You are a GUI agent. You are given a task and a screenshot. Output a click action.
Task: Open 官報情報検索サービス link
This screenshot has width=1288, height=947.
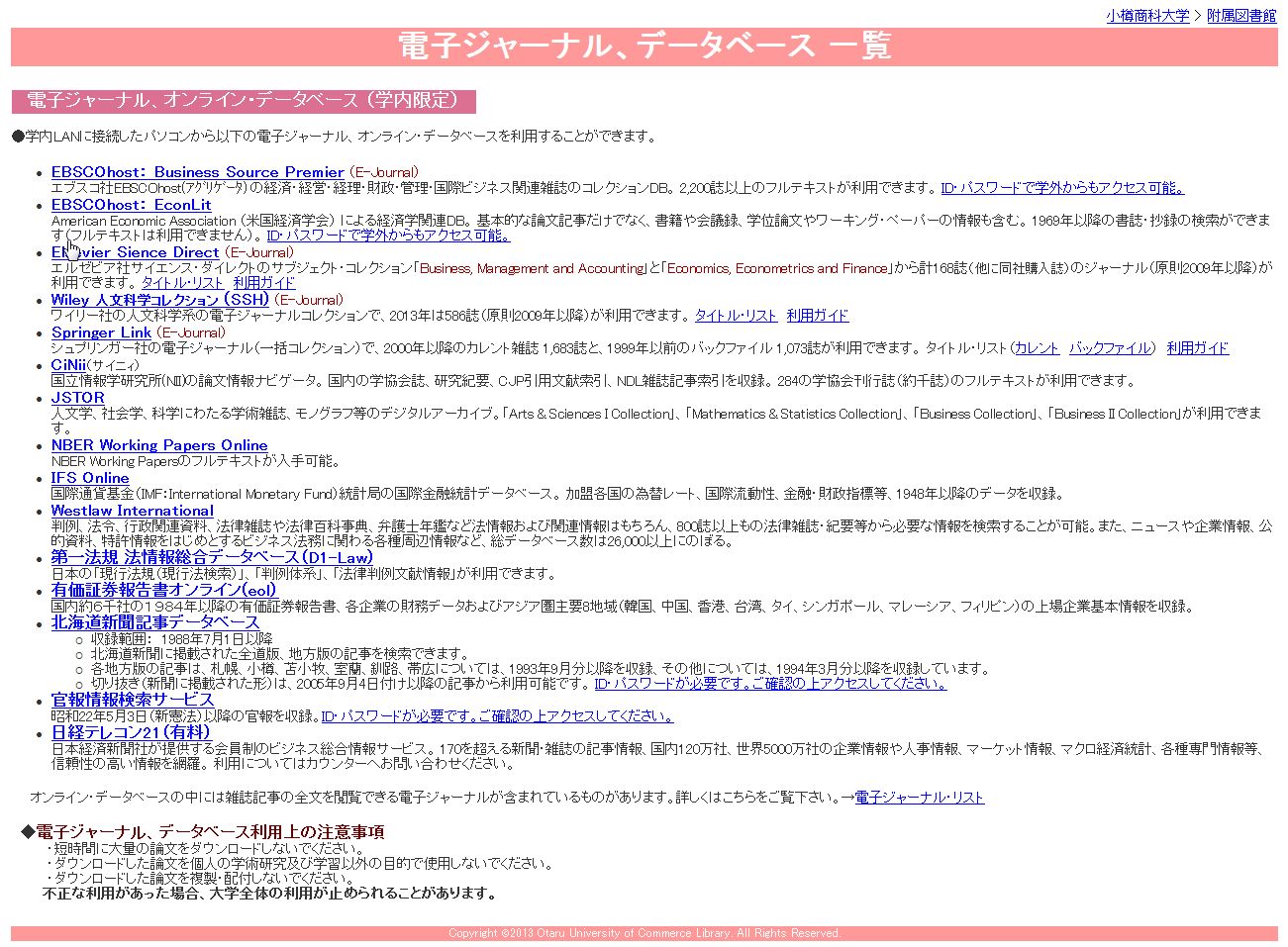(133, 700)
